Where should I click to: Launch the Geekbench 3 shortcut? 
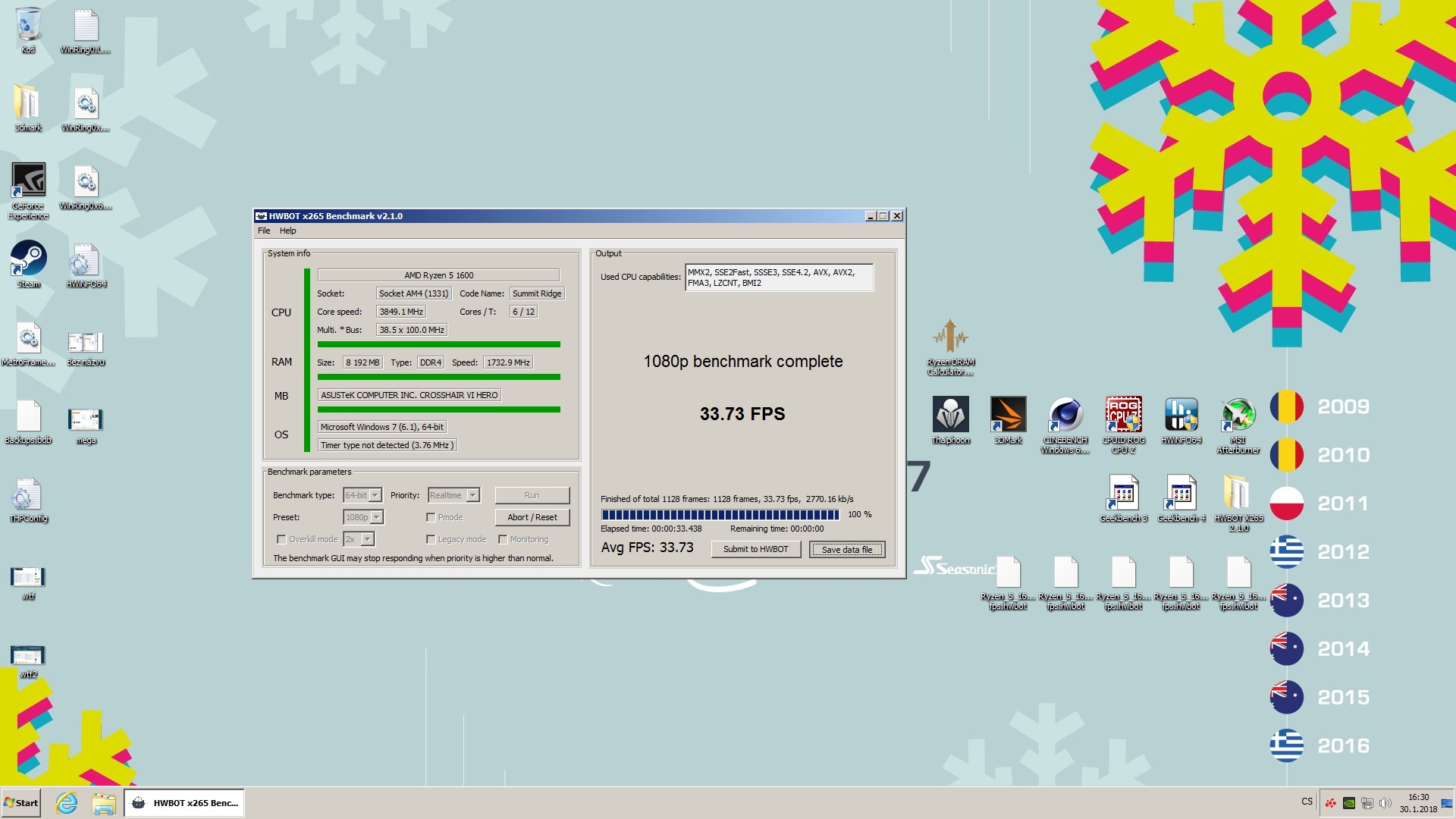click(x=1123, y=497)
